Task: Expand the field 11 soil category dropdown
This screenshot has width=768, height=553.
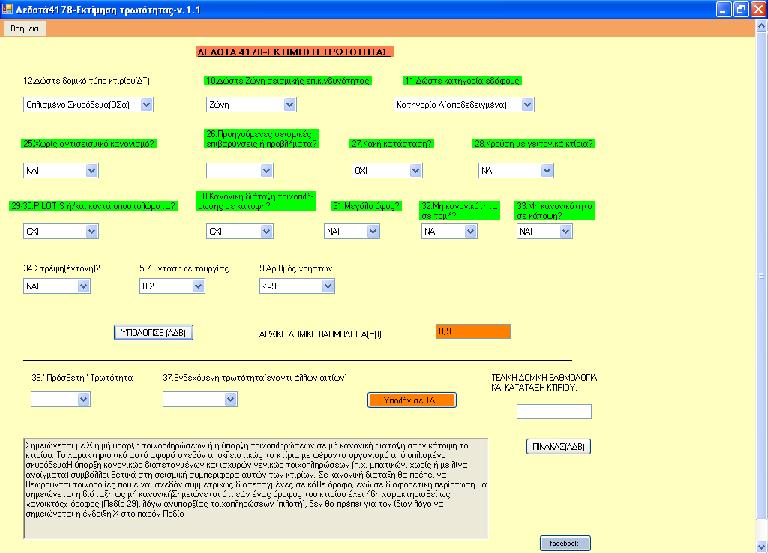Action: [x=528, y=104]
